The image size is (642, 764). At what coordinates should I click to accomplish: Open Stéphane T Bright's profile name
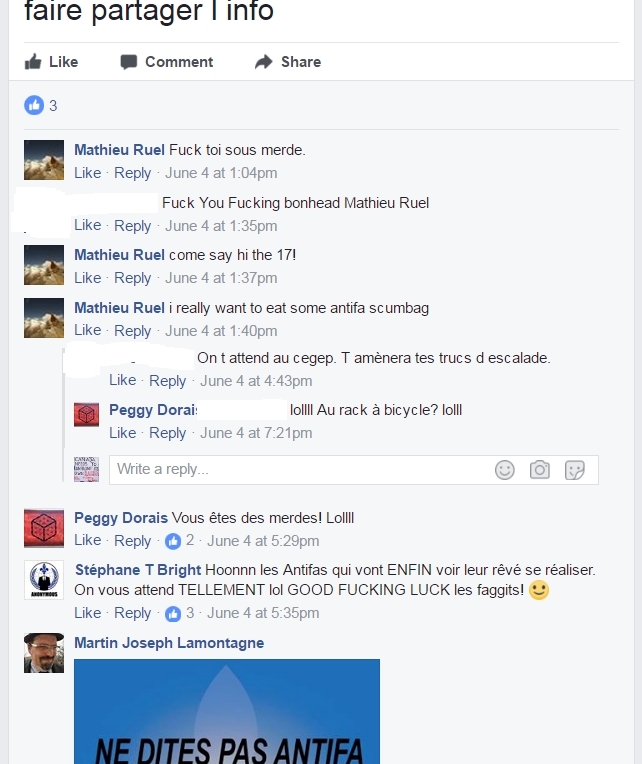[138, 570]
